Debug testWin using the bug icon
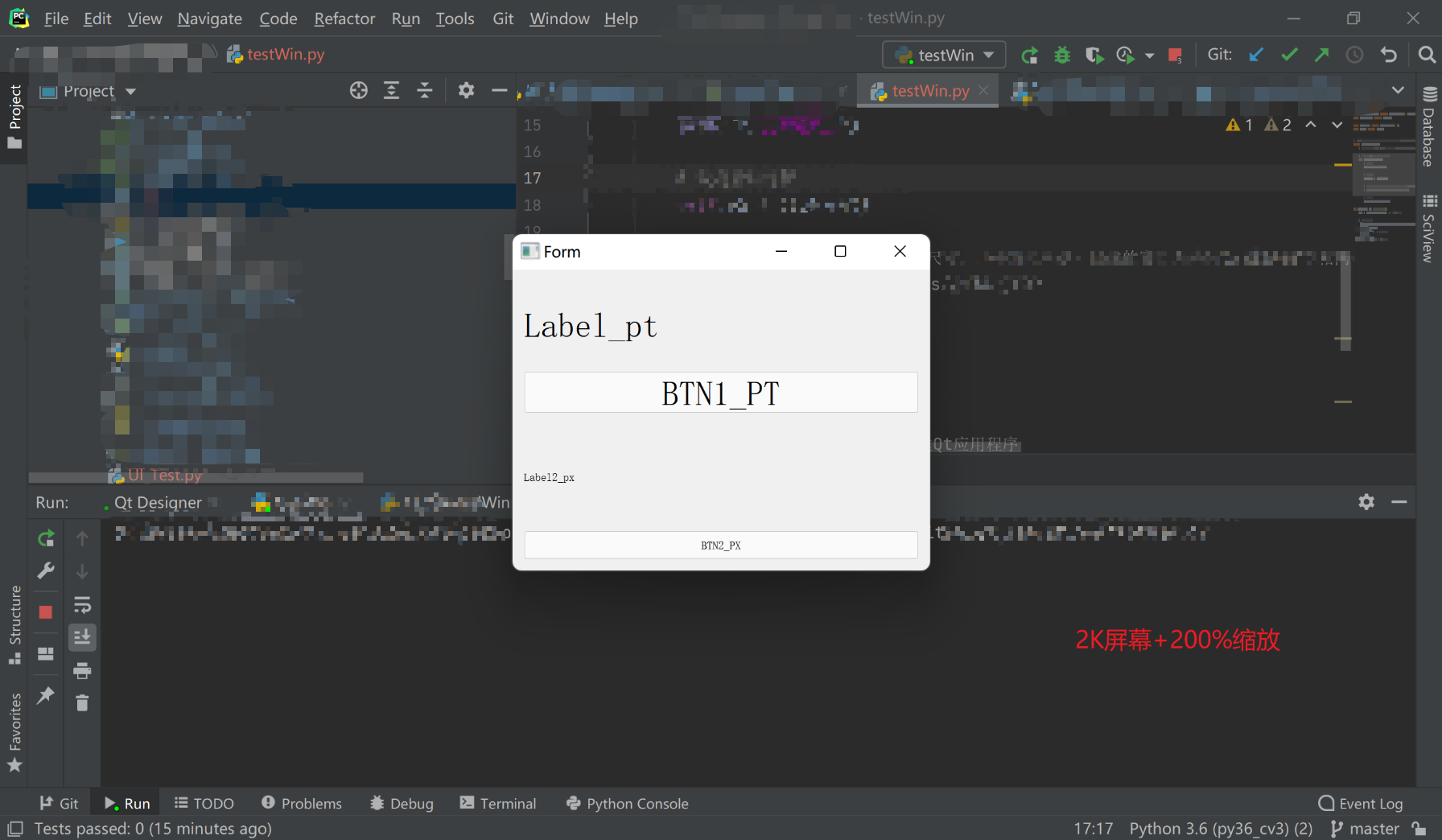Viewport: 1442px width, 840px height. click(1062, 55)
